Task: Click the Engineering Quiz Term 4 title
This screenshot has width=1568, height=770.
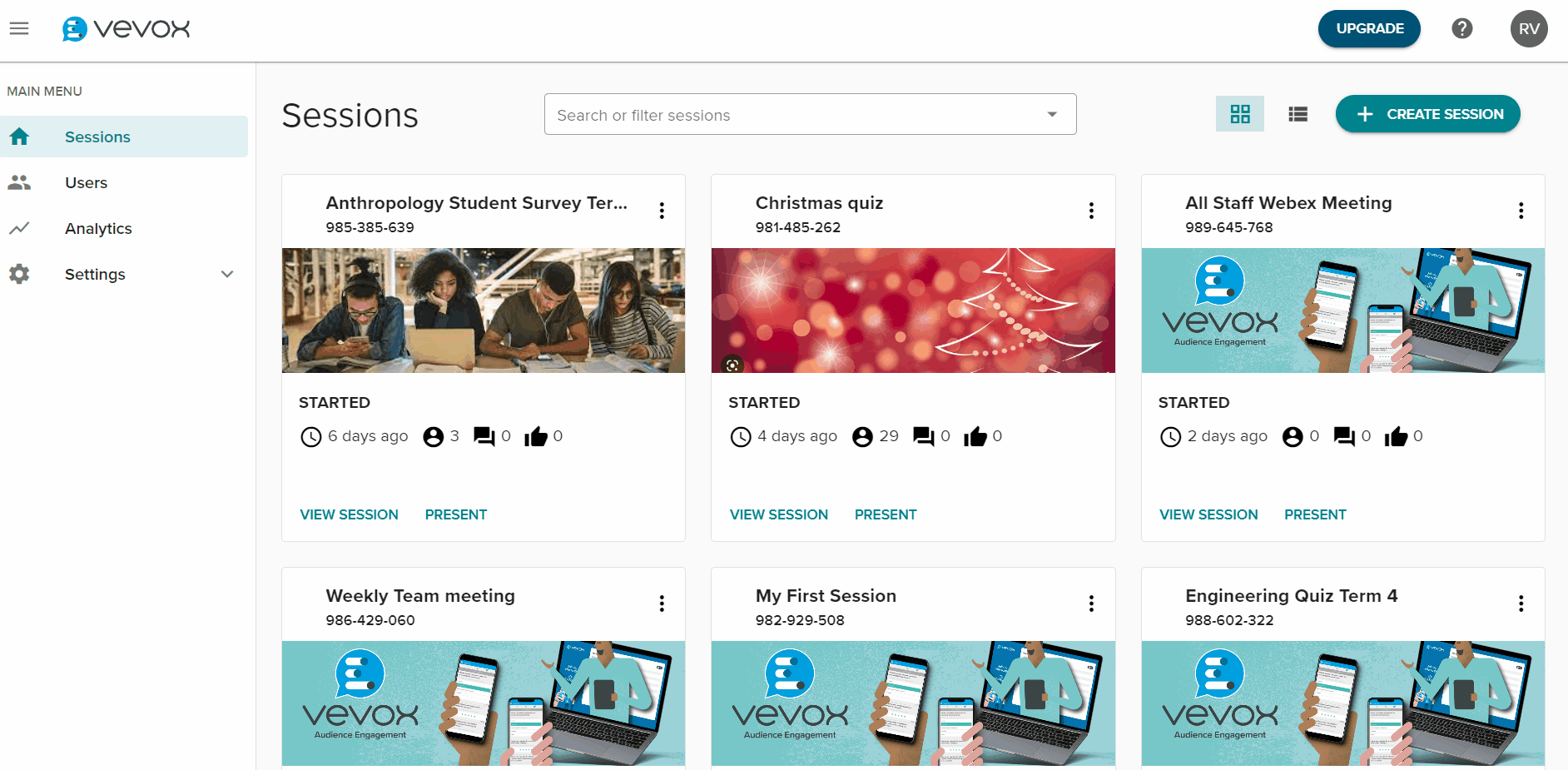Action: (1291, 596)
